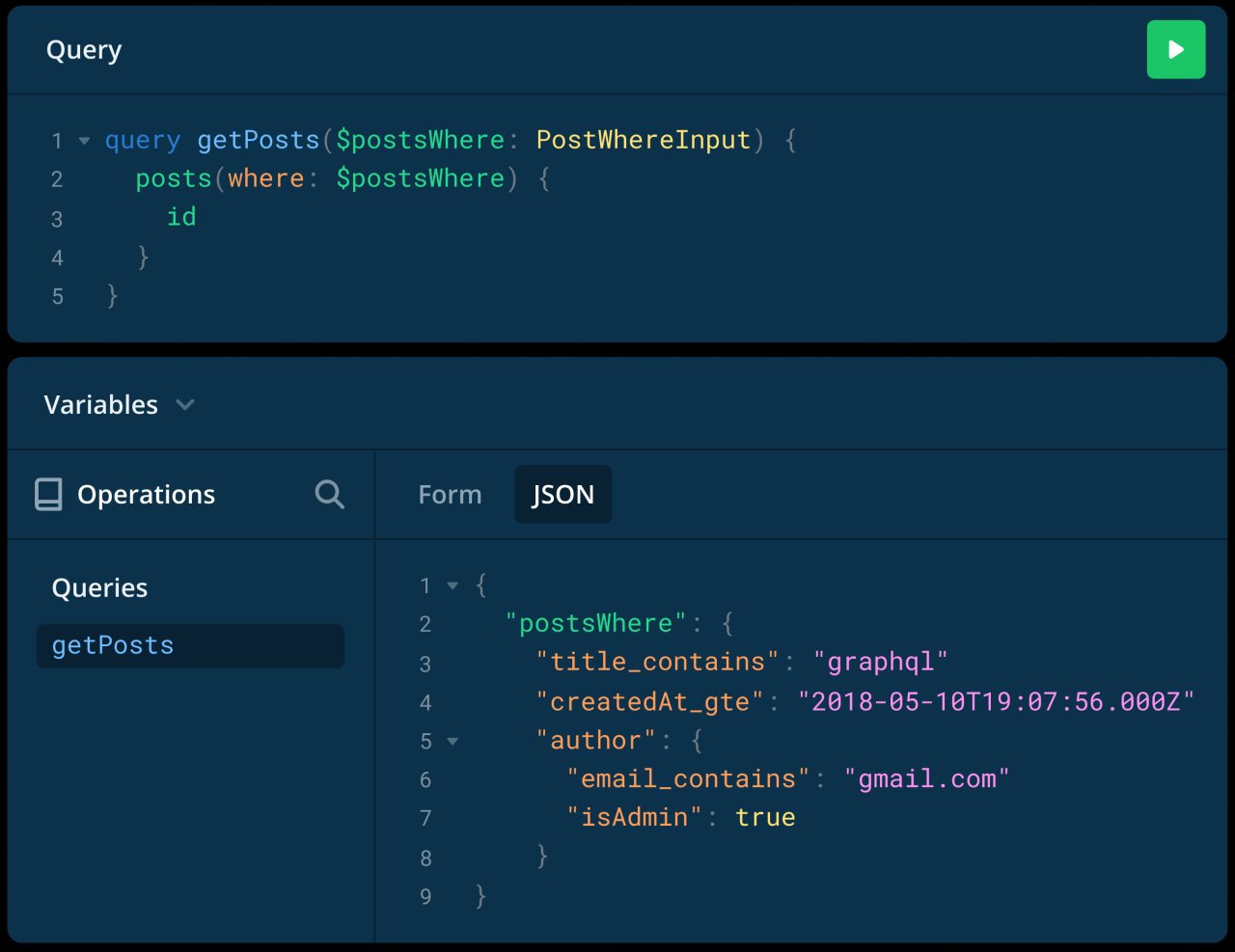
Task: Click the "createdAt_gte" key
Action: pyautogui.click(x=650, y=701)
